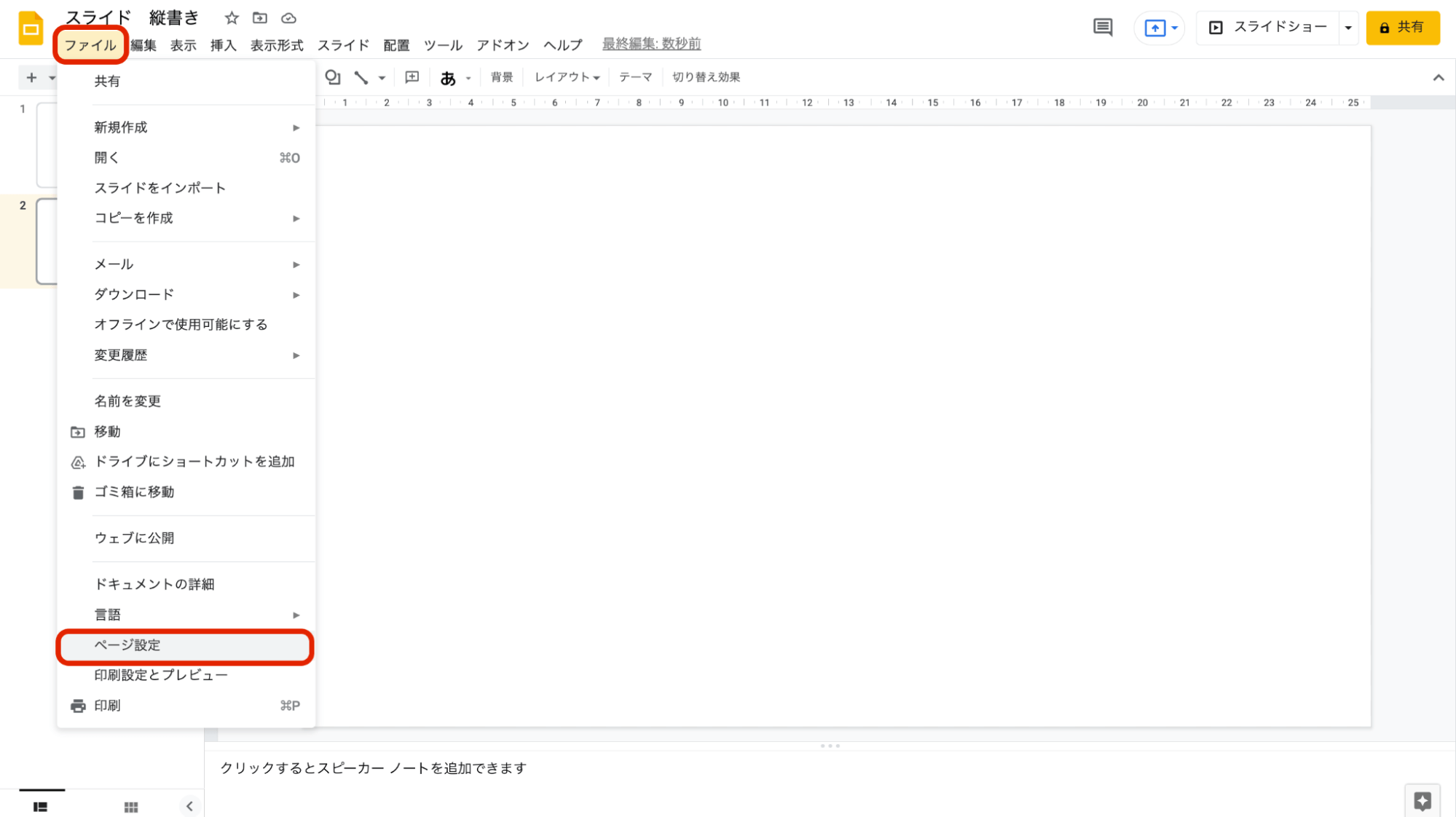This screenshot has height=817, width=1456.
Task: Click the 切り替え効果 toolbar button
Action: (x=706, y=77)
